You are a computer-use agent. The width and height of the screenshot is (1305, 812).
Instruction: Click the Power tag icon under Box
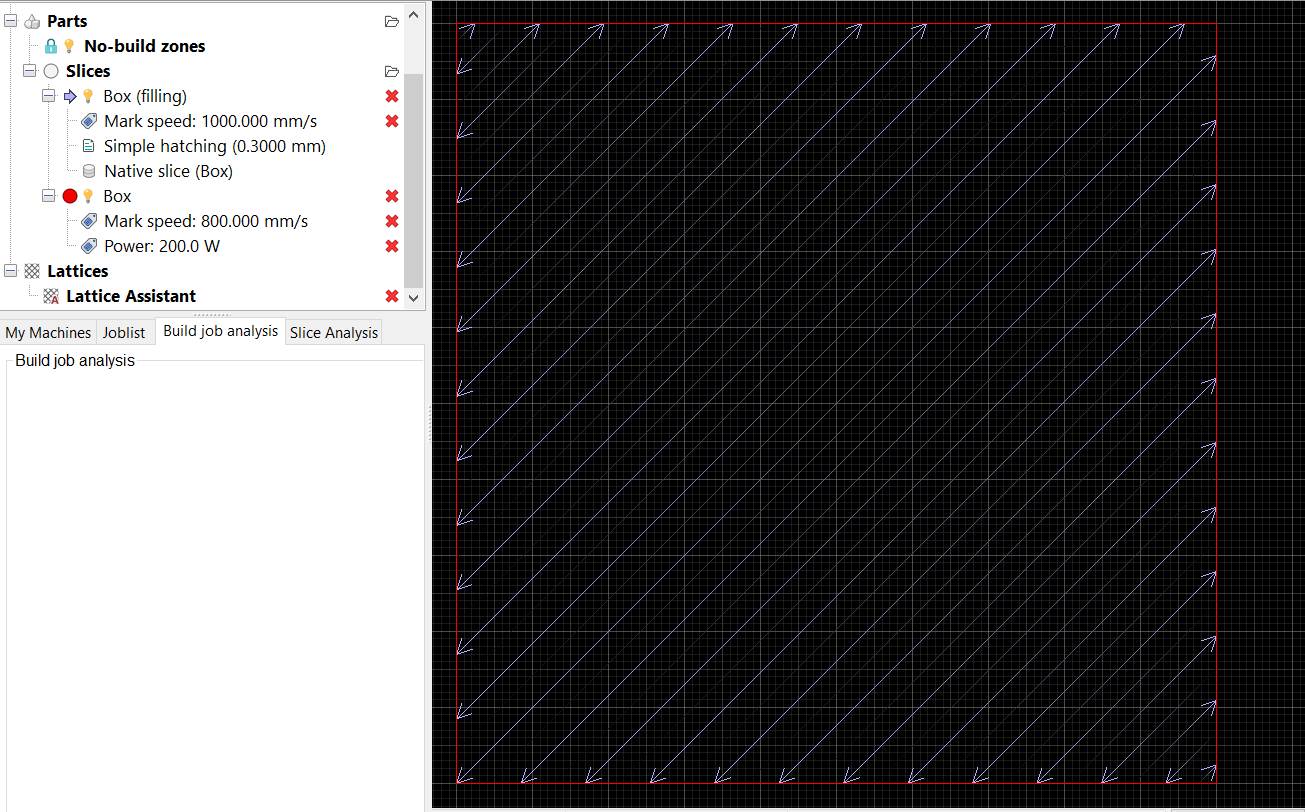(x=88, y=245)
